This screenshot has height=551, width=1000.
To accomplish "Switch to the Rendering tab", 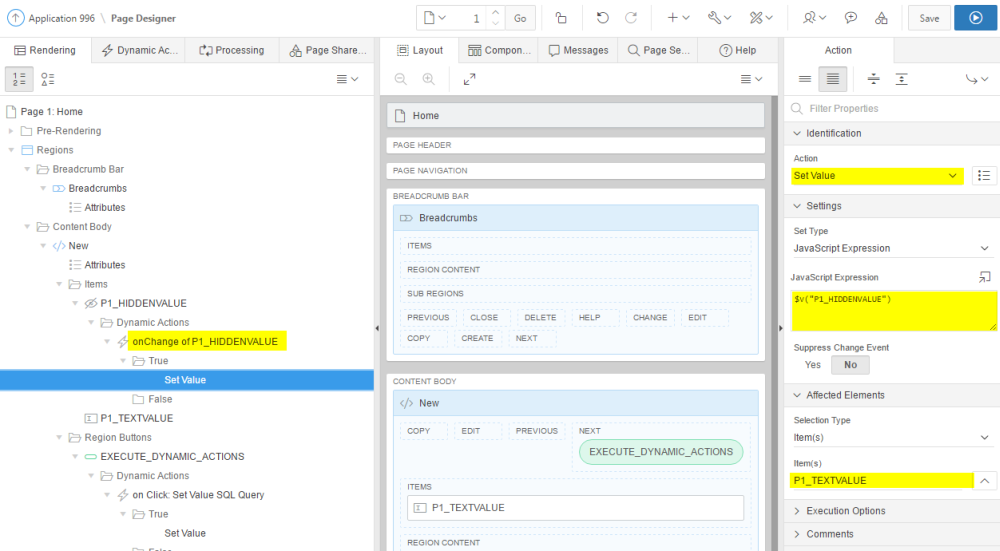I will point(45,50).
